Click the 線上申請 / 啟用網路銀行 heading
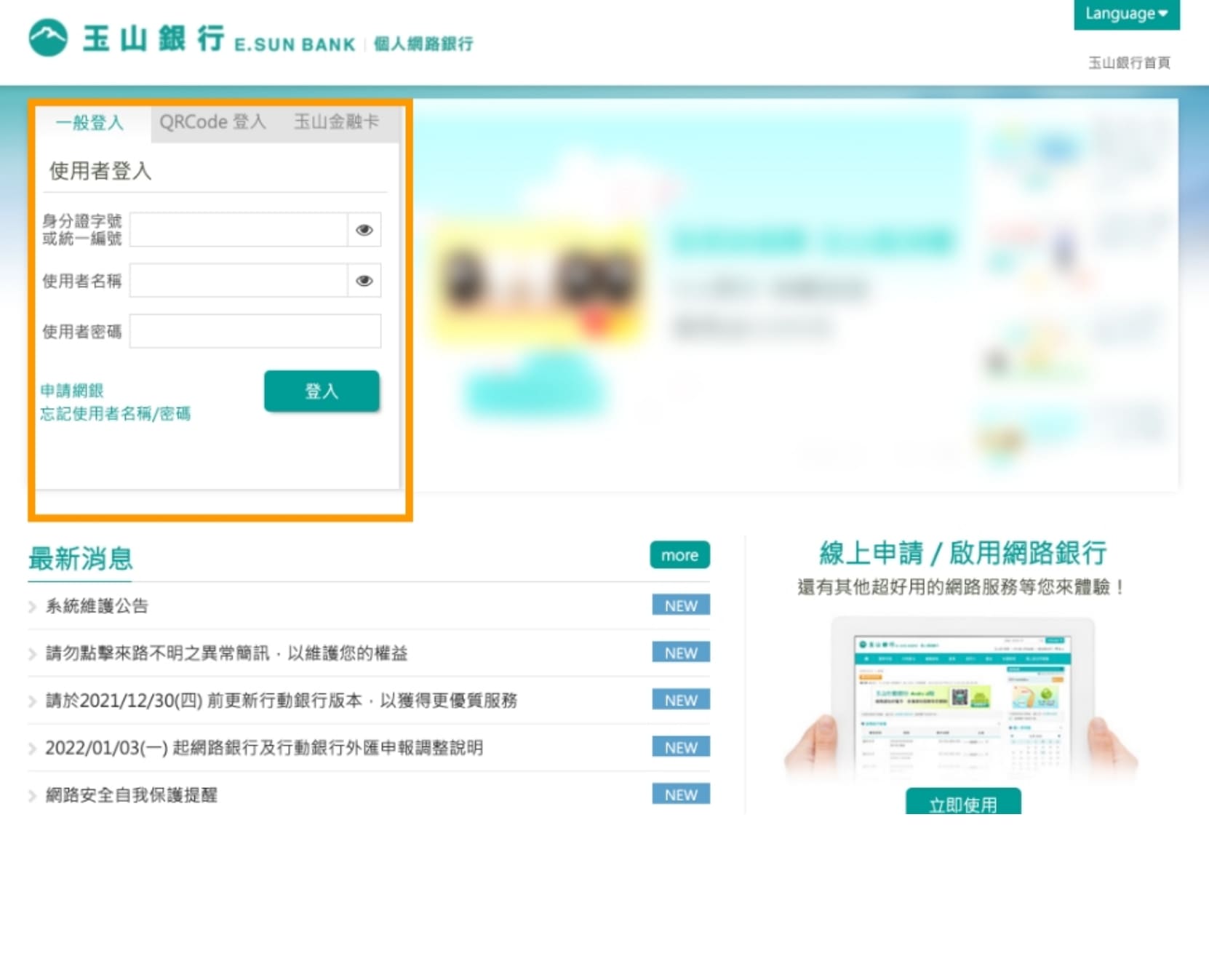This screenshot has height=980, width=1209. [963, 553]
